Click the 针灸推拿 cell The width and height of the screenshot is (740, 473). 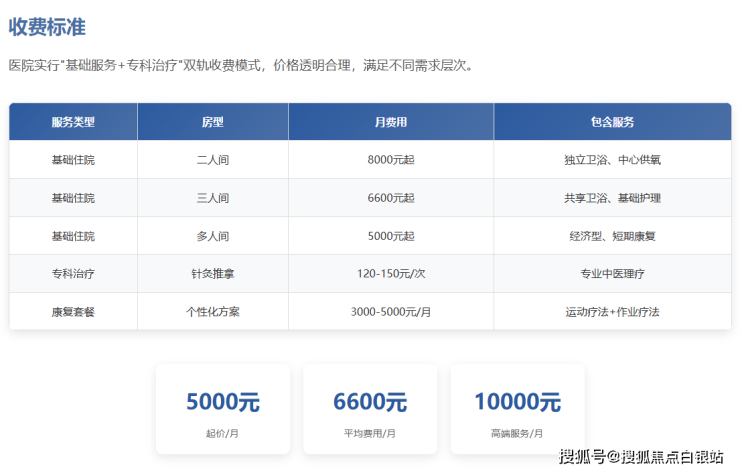click(x=212, y=274)
